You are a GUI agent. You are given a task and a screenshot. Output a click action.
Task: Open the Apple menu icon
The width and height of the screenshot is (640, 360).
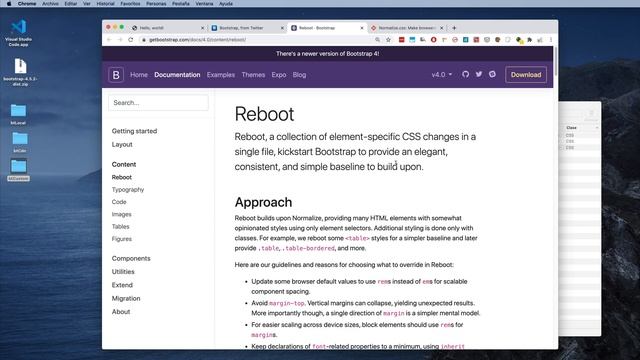coord(9,3)
